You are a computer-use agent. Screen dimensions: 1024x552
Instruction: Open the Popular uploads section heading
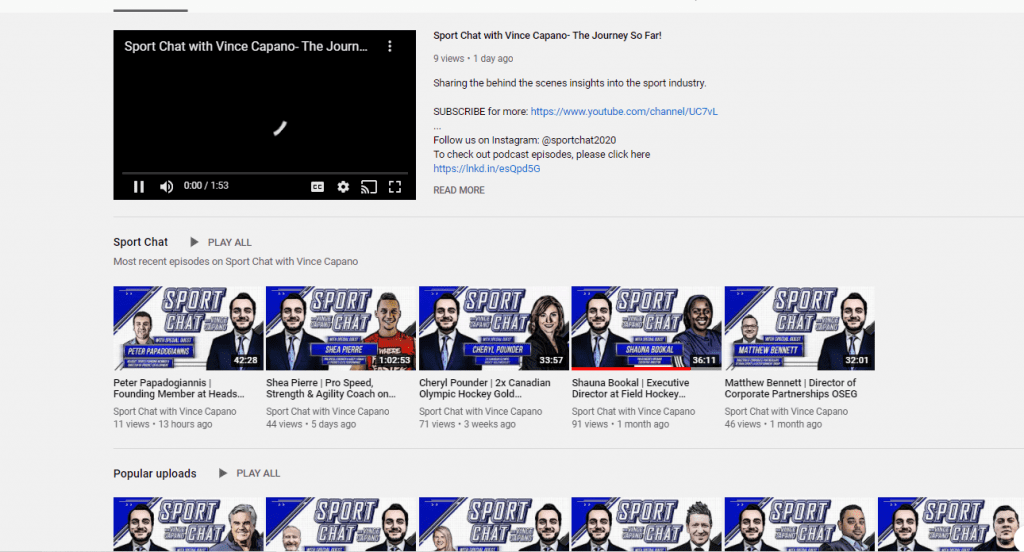[155, 473]
